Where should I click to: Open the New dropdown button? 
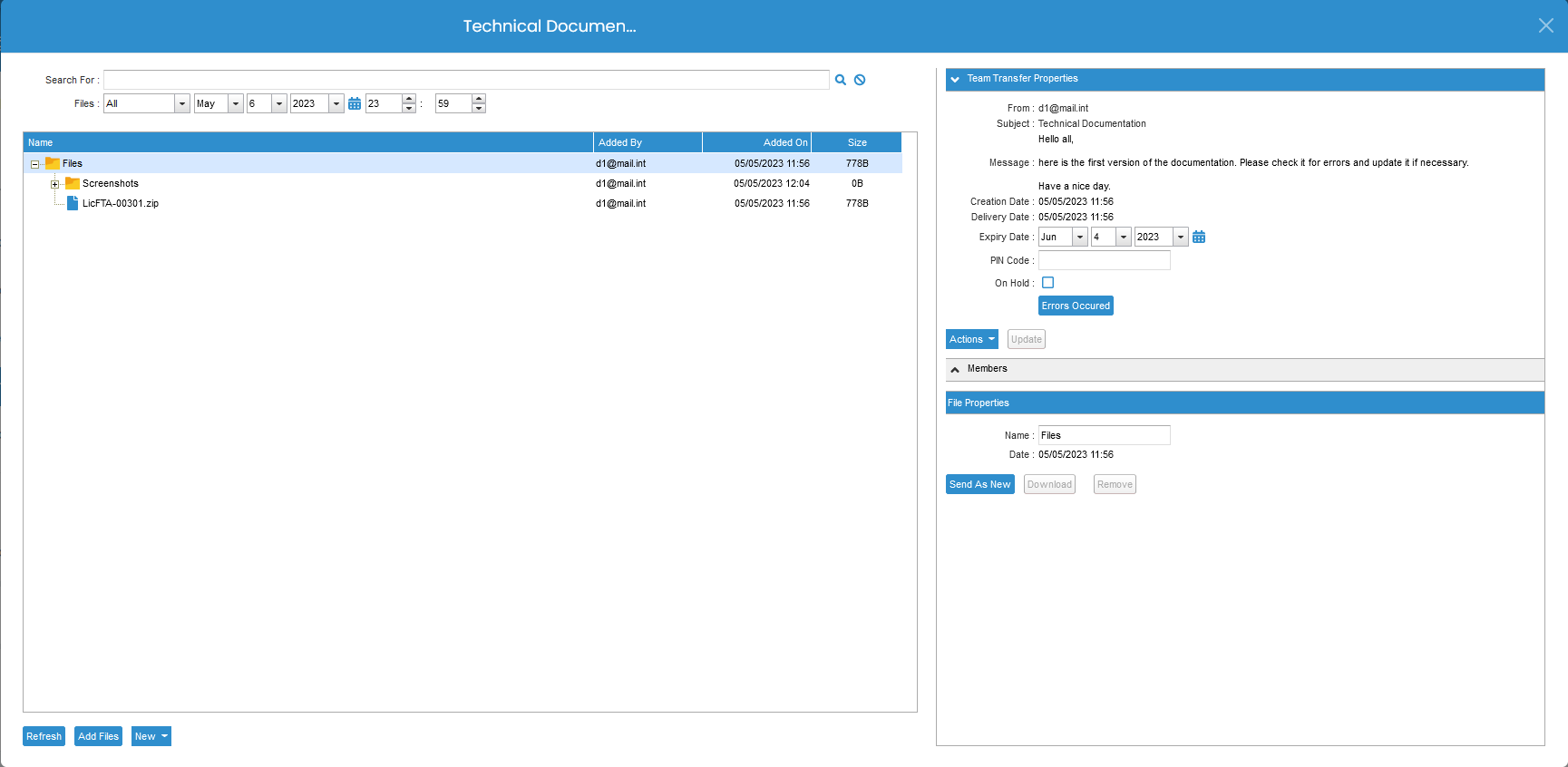click(151, 736)
